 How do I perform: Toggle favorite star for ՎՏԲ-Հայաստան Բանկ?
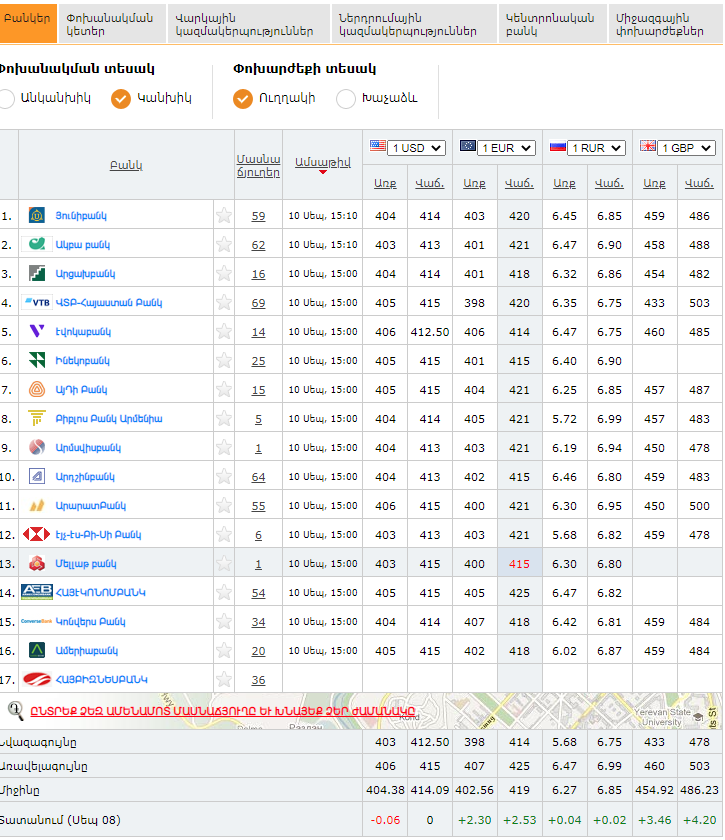pyautogui.click(x=224, y=302)
